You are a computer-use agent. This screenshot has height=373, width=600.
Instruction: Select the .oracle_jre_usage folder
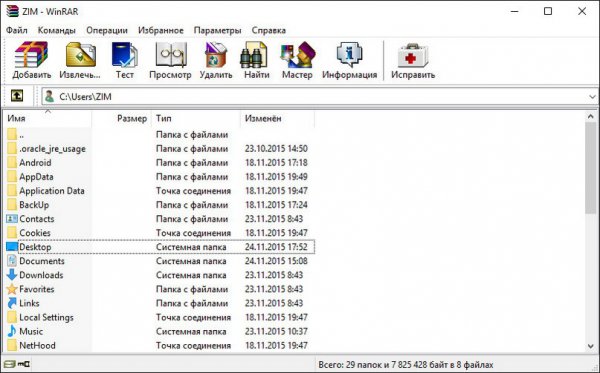pos(160,148)
